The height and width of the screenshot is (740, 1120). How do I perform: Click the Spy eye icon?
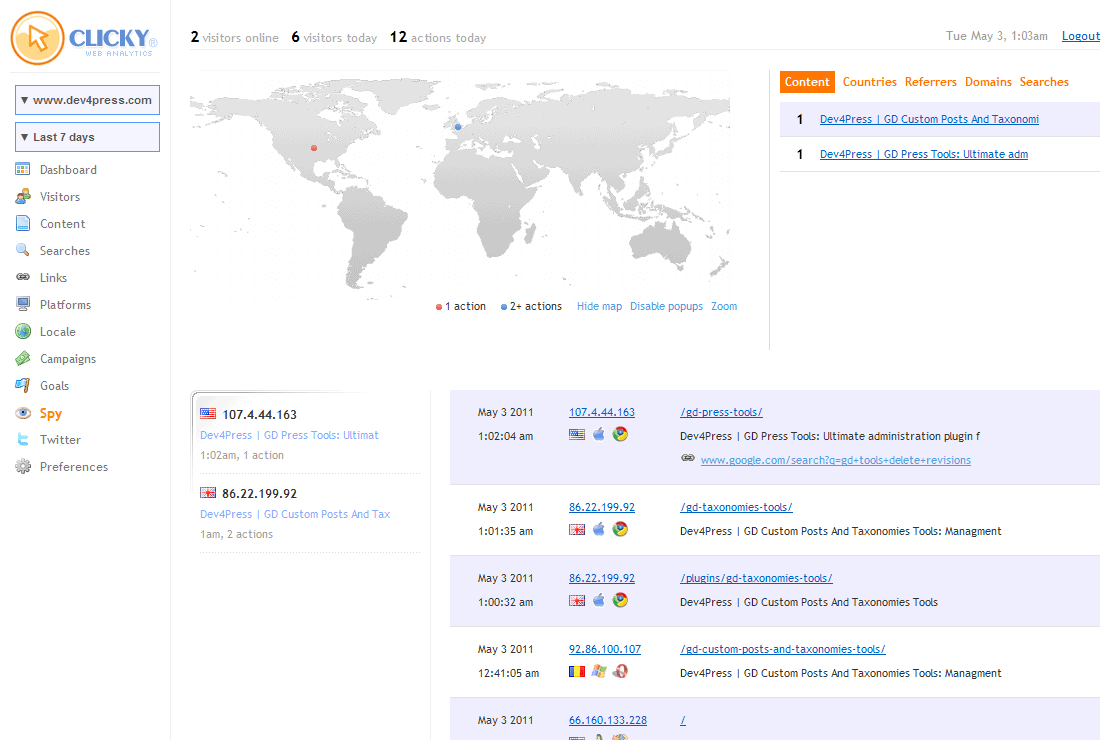click(23, 413)
